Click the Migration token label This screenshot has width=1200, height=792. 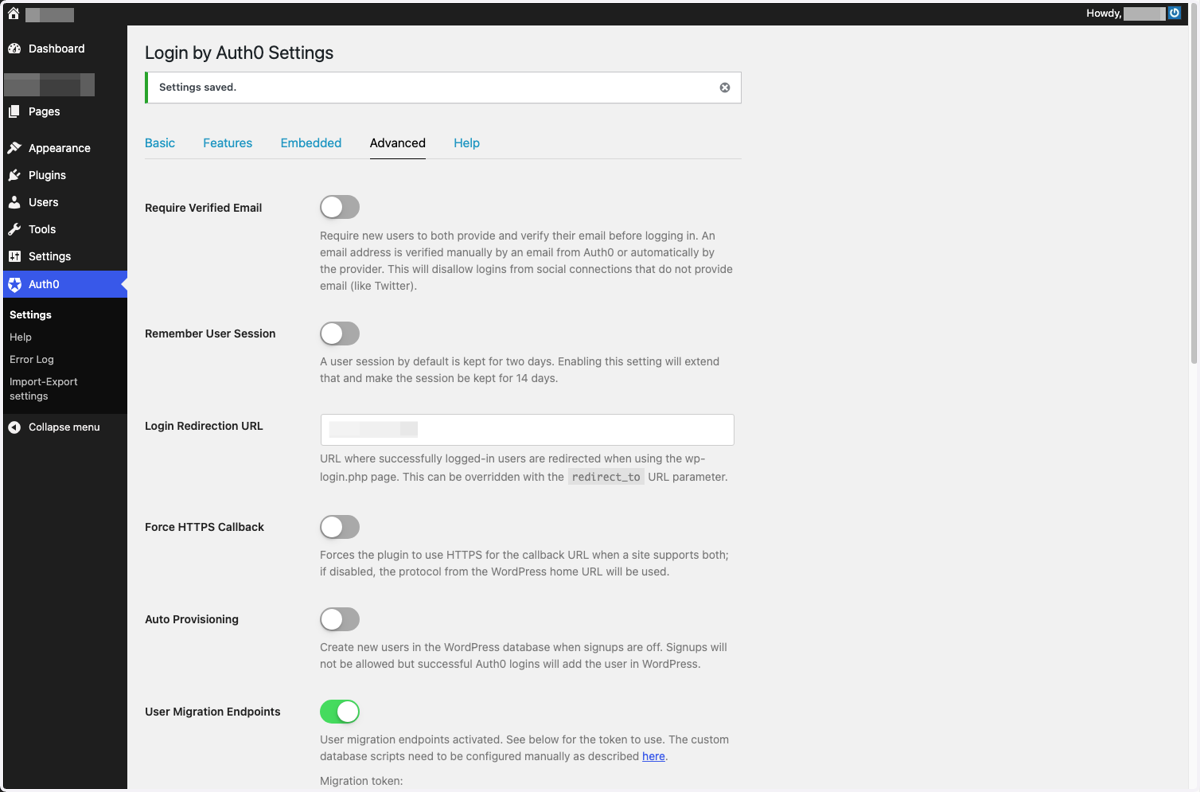[361, 780]
